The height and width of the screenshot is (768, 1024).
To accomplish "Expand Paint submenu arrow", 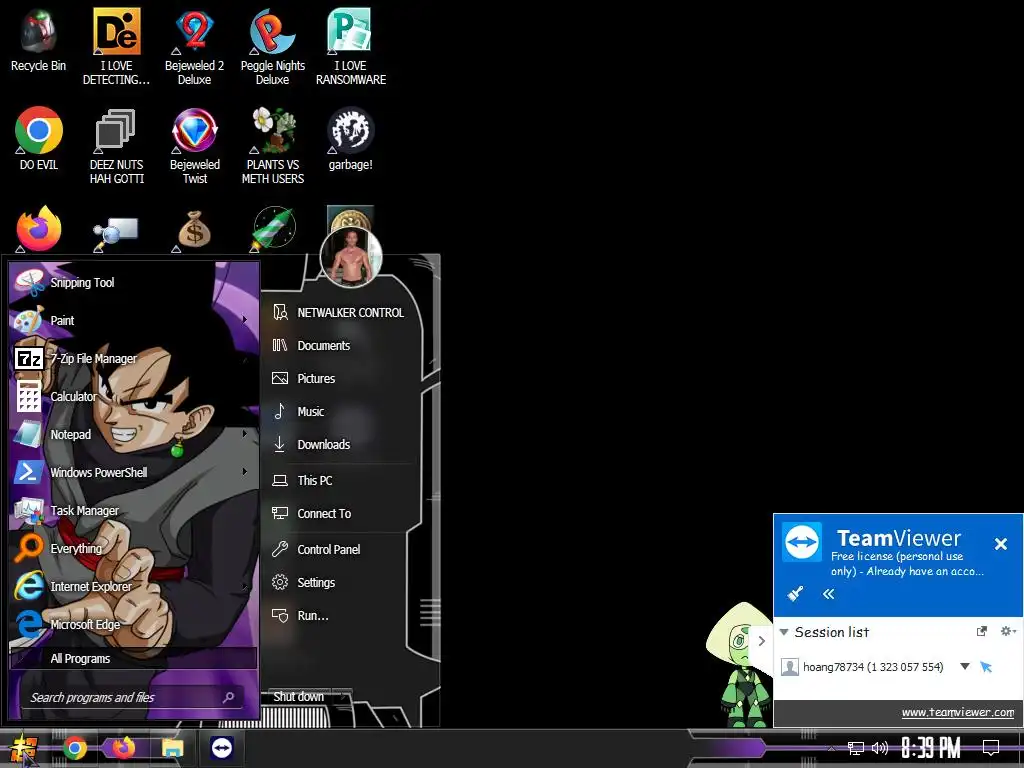I will click(x=245, y=320).
